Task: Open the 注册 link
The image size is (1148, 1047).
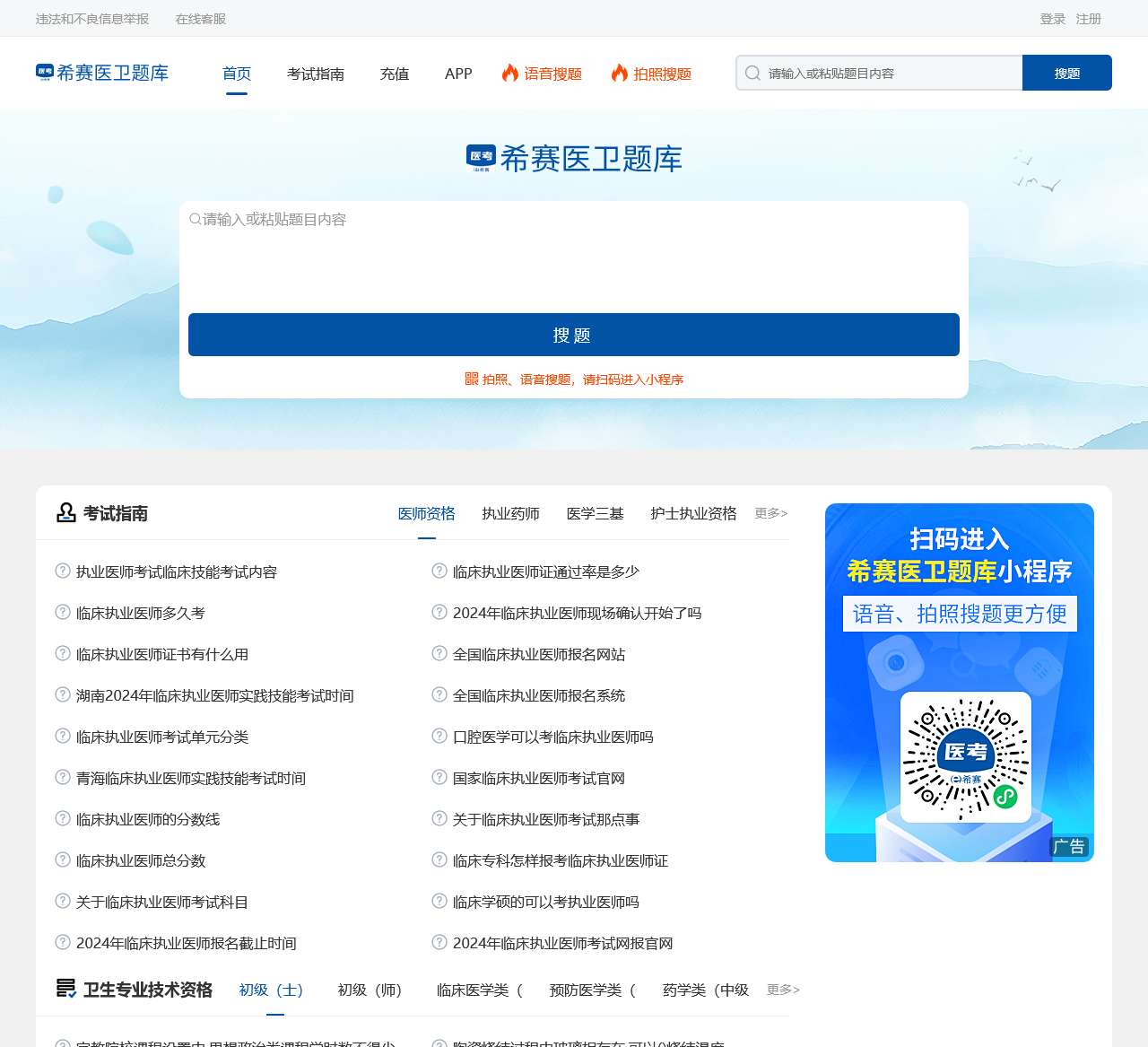Action: (1089, 19)
